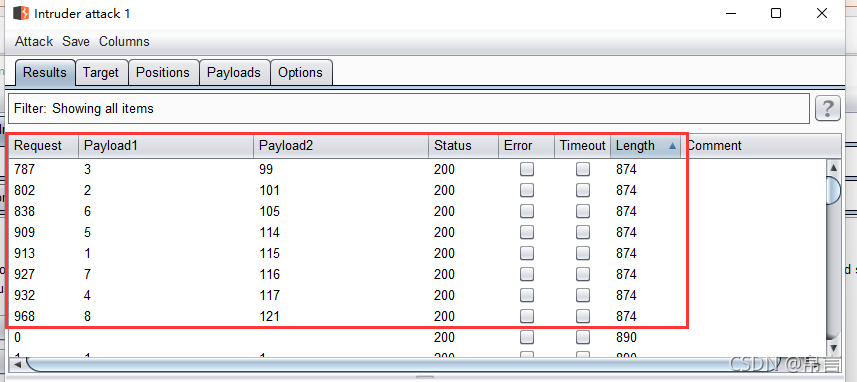The height and width of the screenshot is (382, 857).
Task: Sort by the Timeout column header
Action: pyautogui.click(x=583, y=146)
